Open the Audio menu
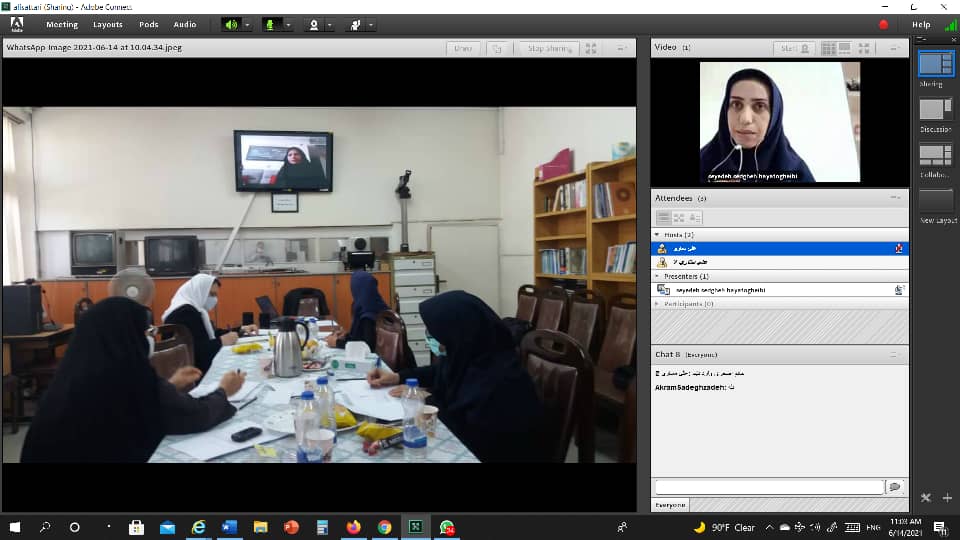The height and width of the screenshot is (540, 960). point(184,24)
